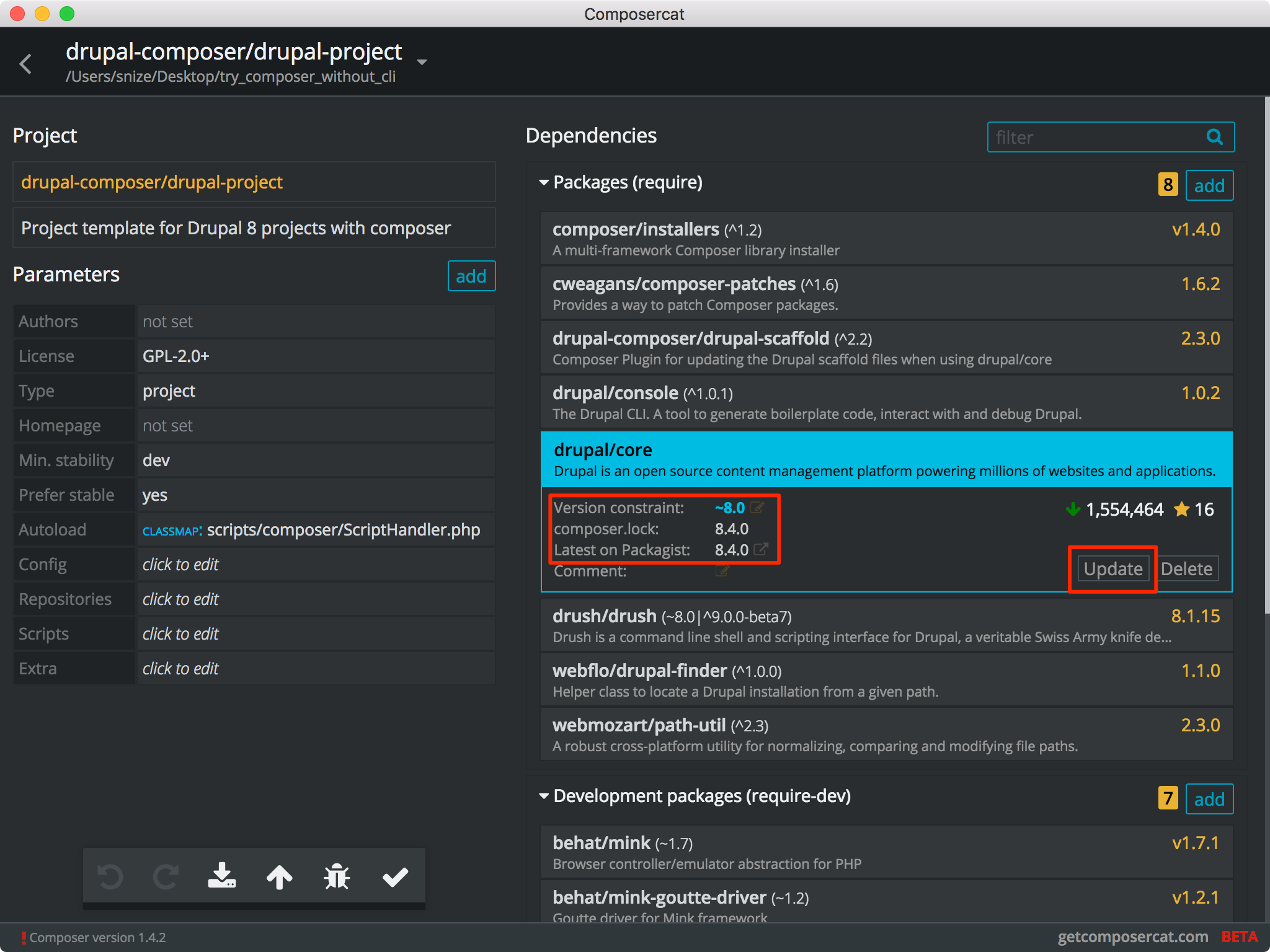Click the version constraint ~8.0 value
The image size is (1270, 952).
point(729,508)
